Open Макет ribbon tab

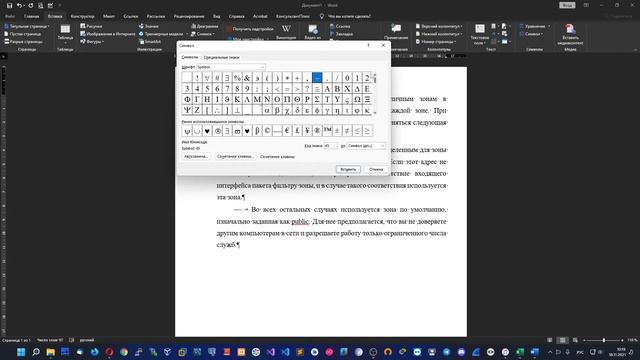109,16
